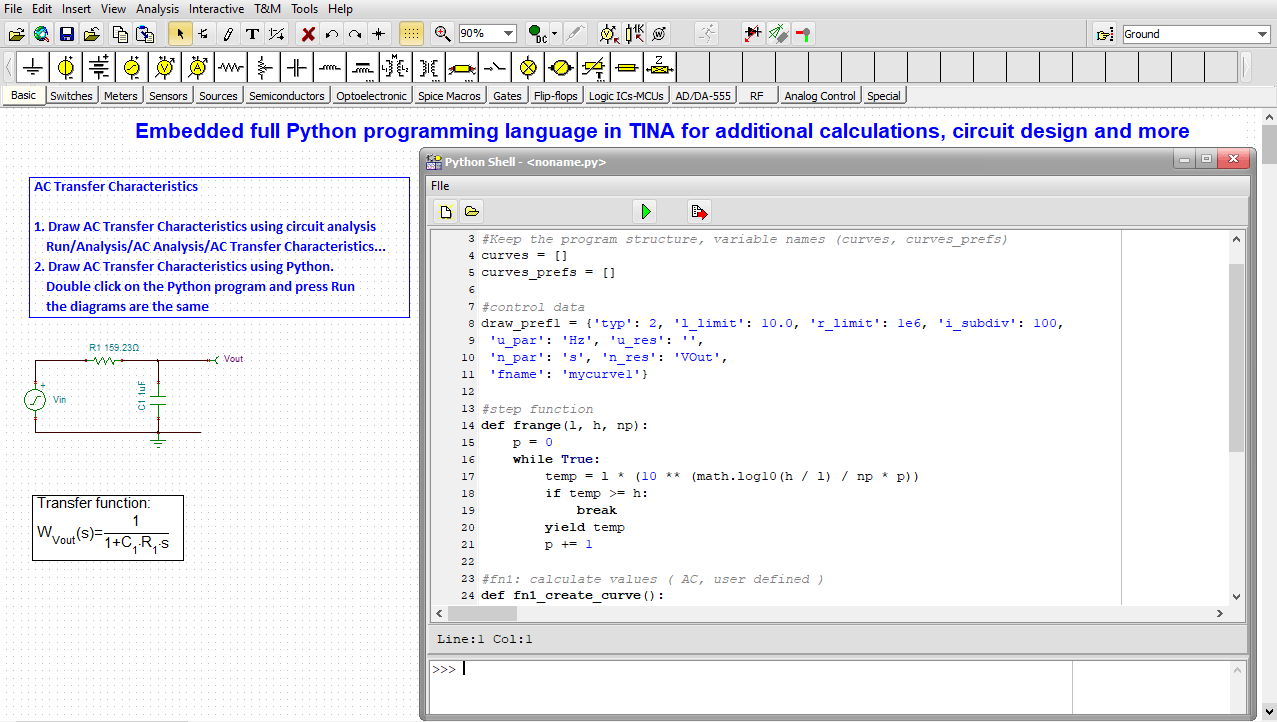Image resolution: width=1277 pixels, height=722 pixels.
Task: Select the Resistor component icon
Action: 230,68
